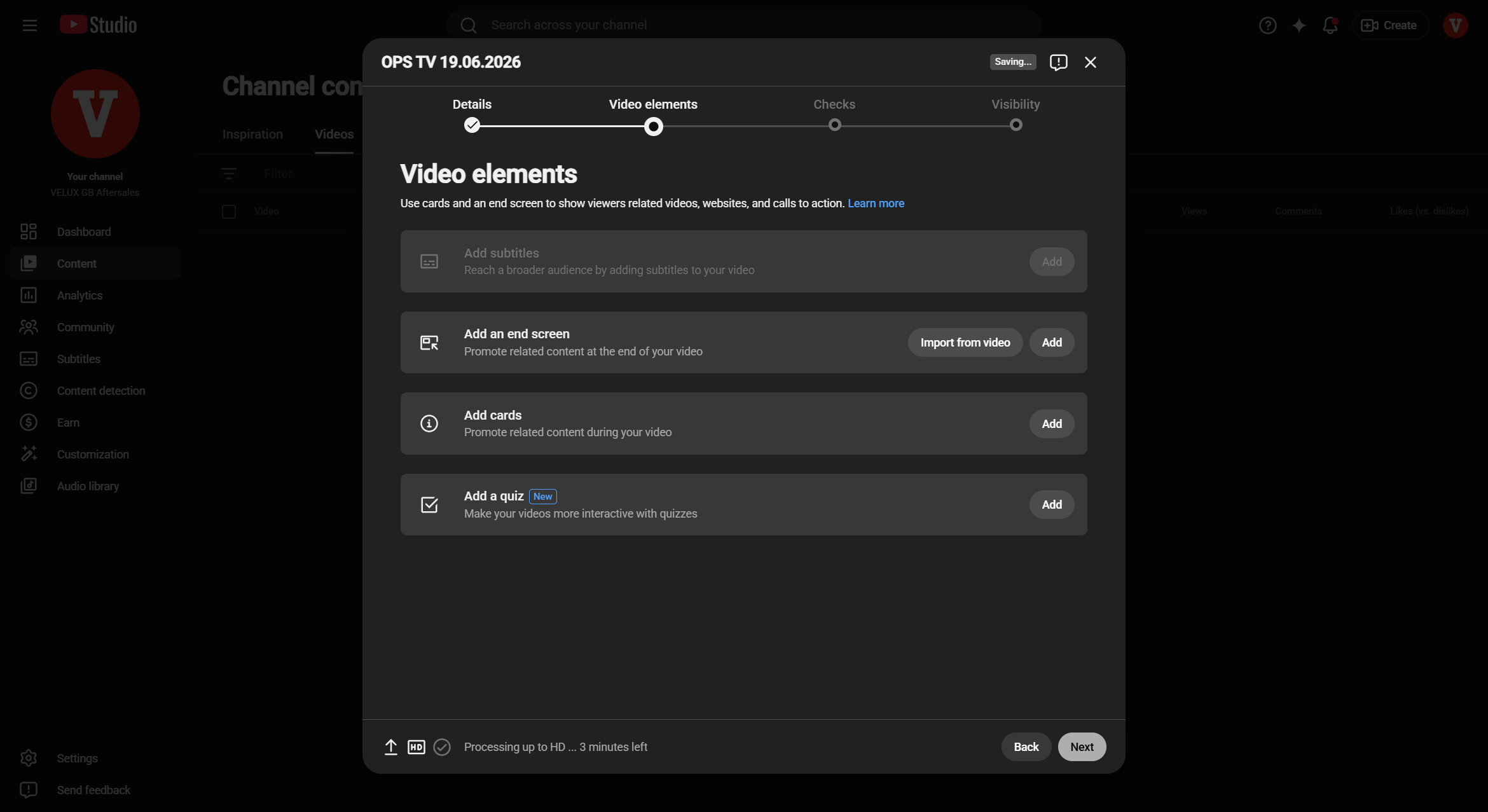Close the upload dialog
Screen dimensions: 1488x812
[x=1091, y=62]
